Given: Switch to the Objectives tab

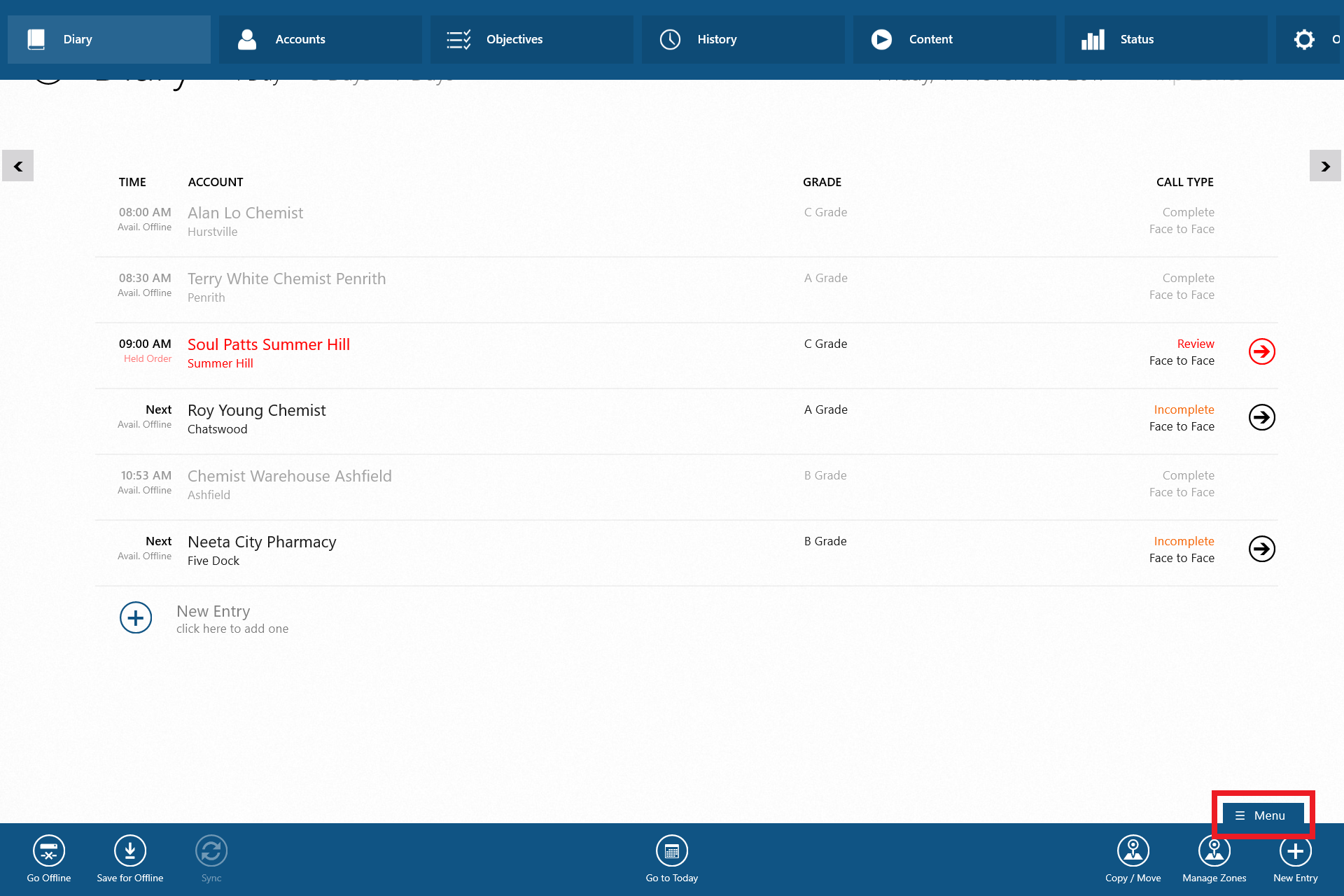Looking at the screenshot, I should click(531, 39).
